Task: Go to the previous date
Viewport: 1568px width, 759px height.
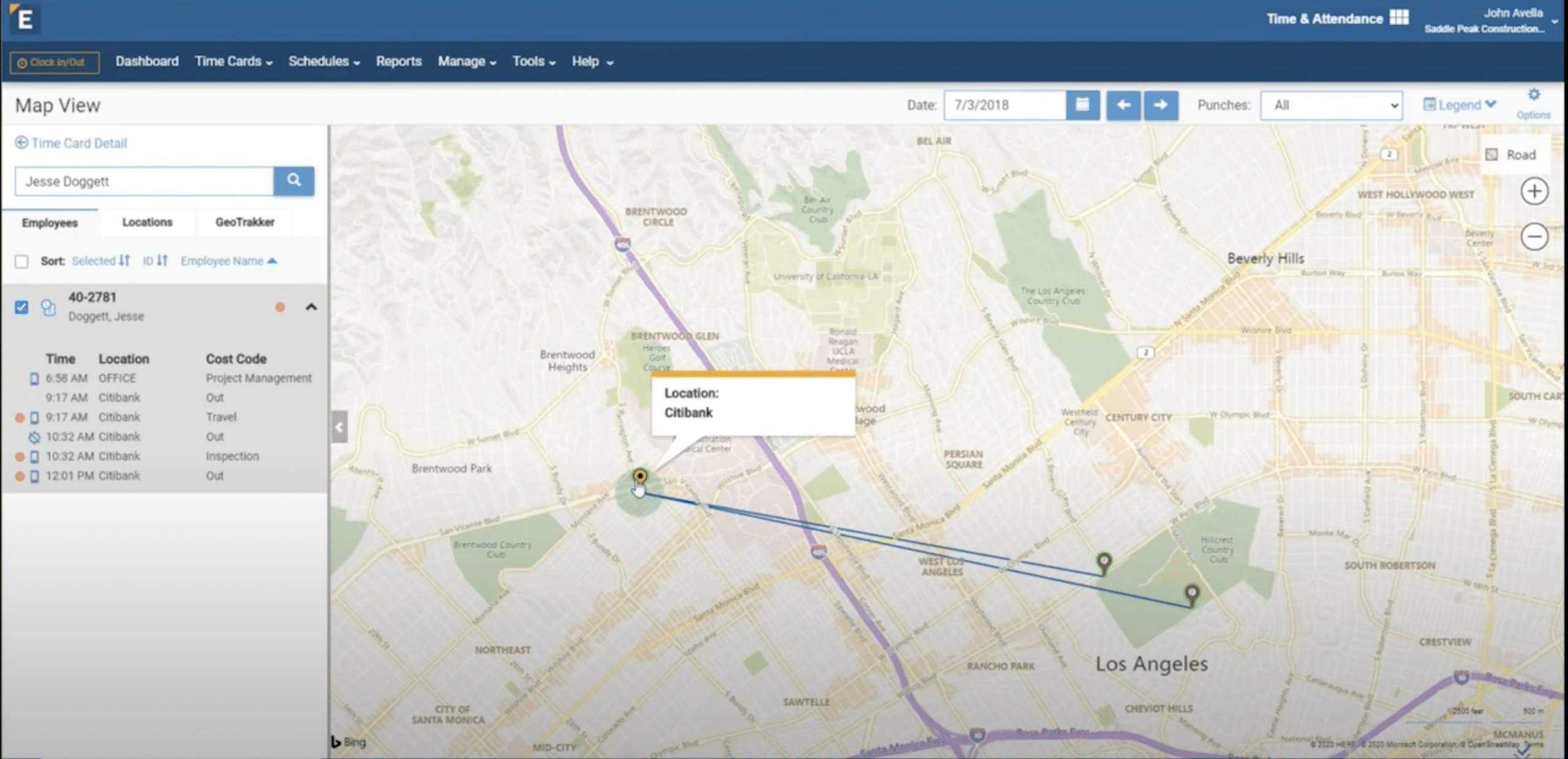Action: click(1123, 105)
